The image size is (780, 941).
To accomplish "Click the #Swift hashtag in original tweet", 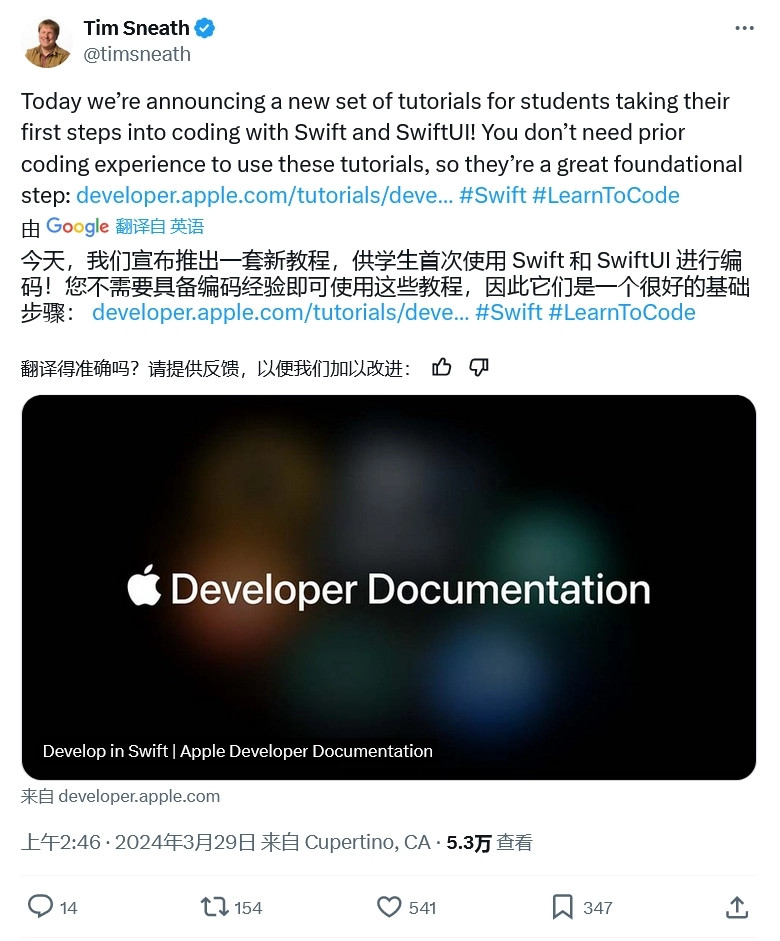I will (493, 196).
